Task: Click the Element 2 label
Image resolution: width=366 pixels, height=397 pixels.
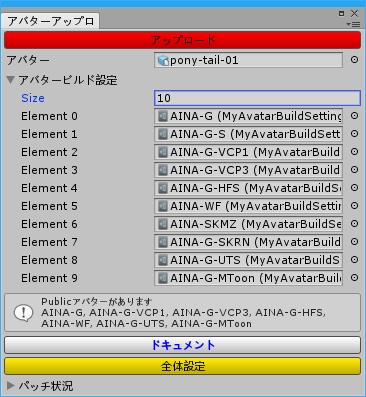Action: pyautogui.click(x=49, y=152)
